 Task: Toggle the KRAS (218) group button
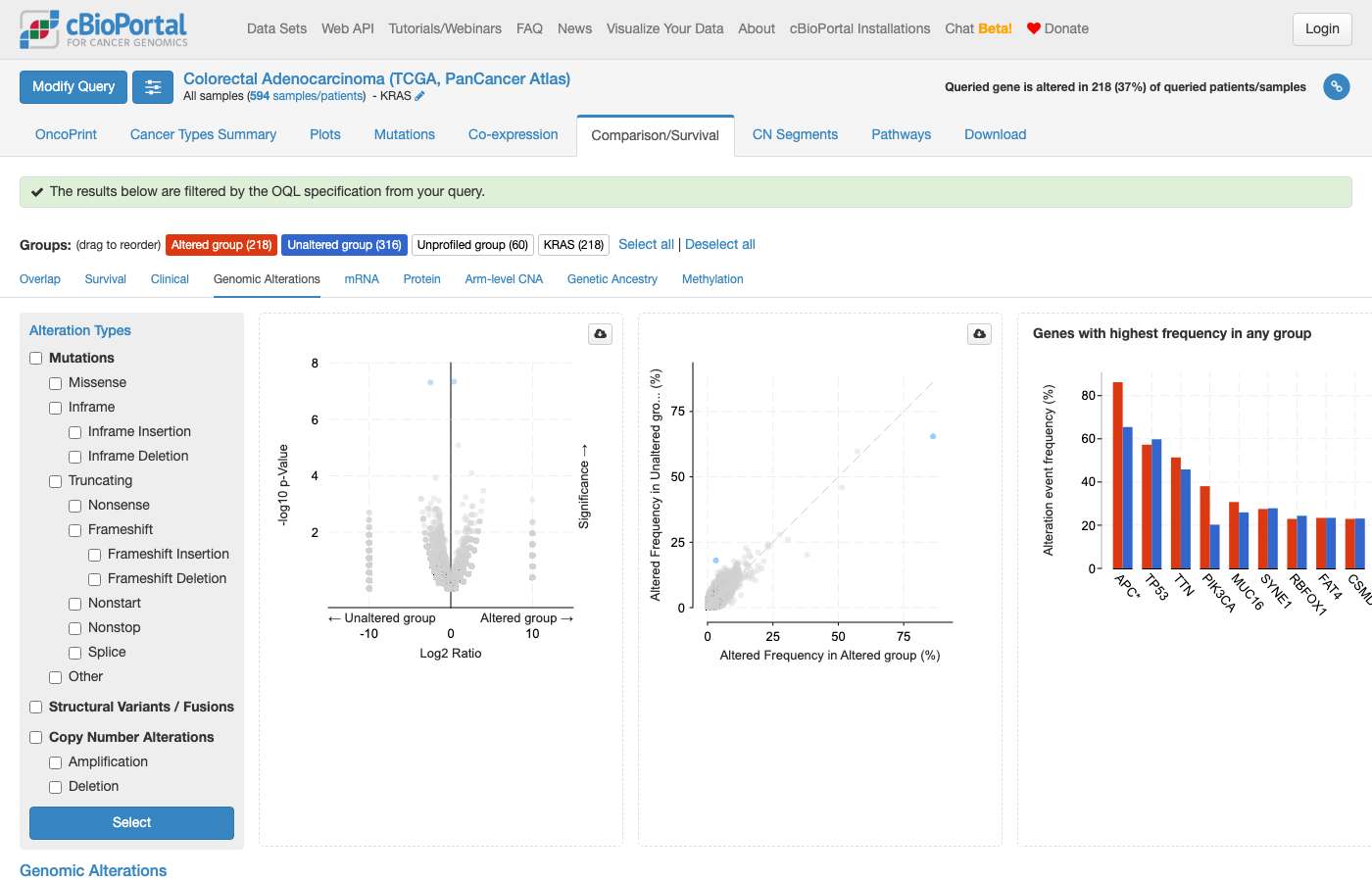(x=573, y=245)
